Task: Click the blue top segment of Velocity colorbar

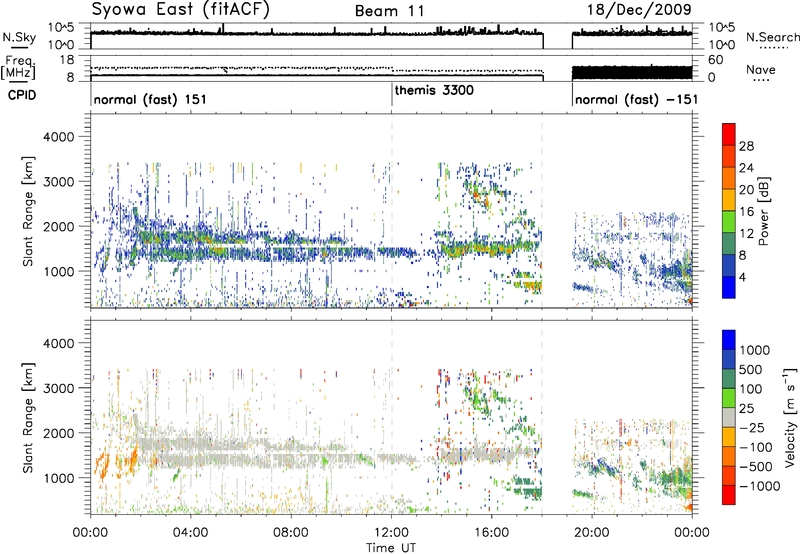Action: pos(729,340)
